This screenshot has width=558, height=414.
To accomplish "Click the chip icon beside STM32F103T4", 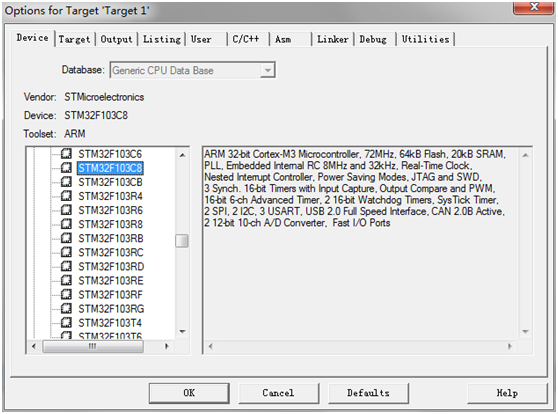I will (66, 323).
